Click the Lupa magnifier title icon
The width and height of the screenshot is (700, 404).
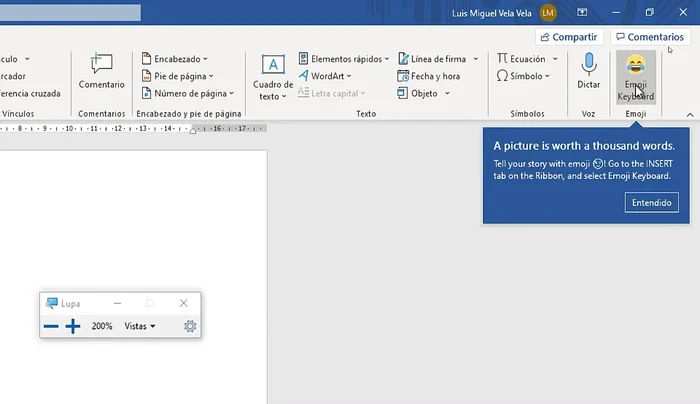(52, 303)
